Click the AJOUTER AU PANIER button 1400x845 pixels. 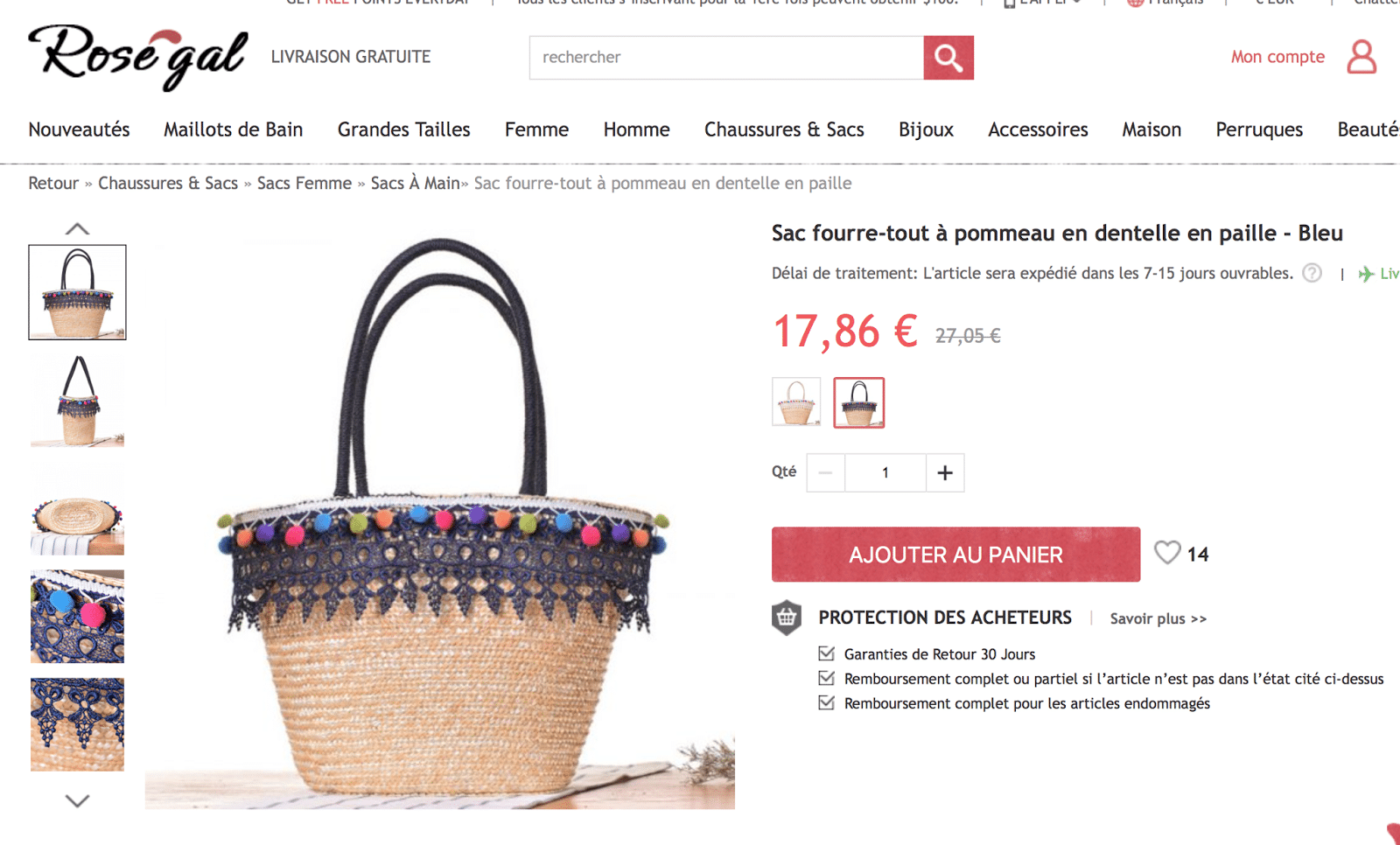tap(955, 555)
